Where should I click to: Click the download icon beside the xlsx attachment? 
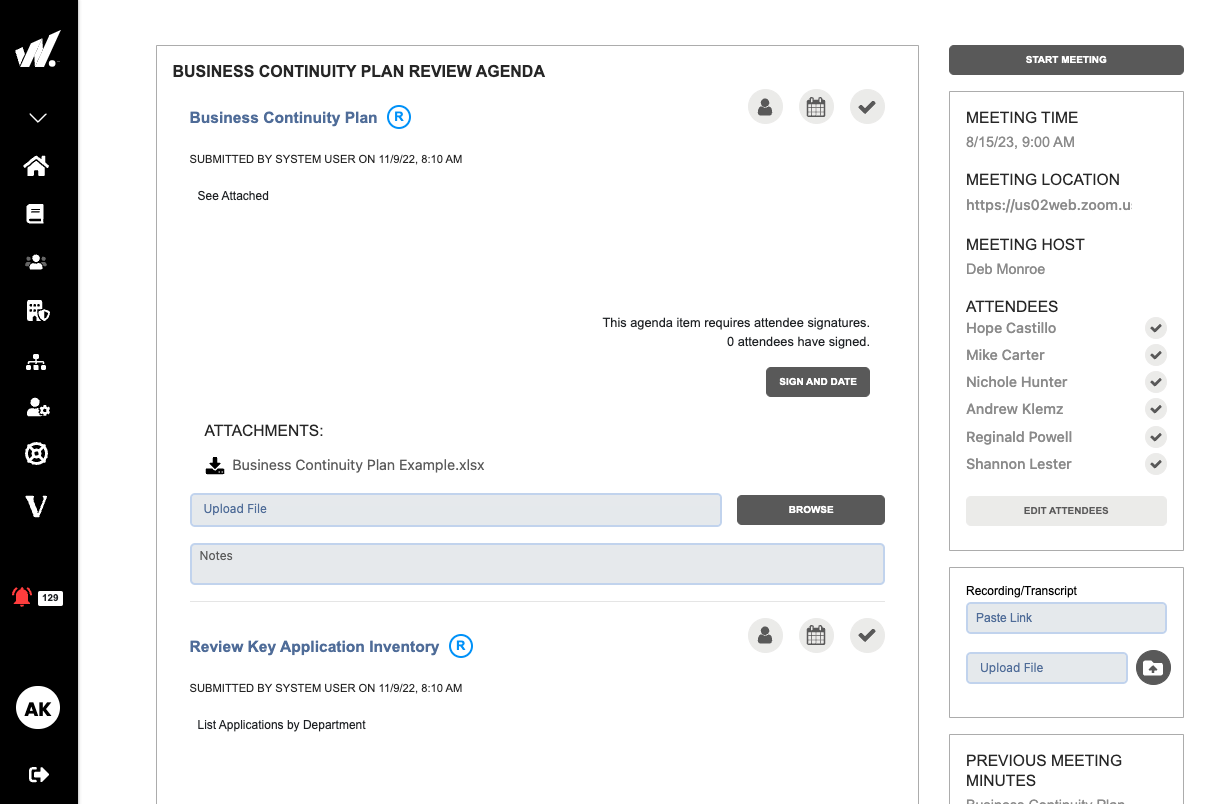214,464
